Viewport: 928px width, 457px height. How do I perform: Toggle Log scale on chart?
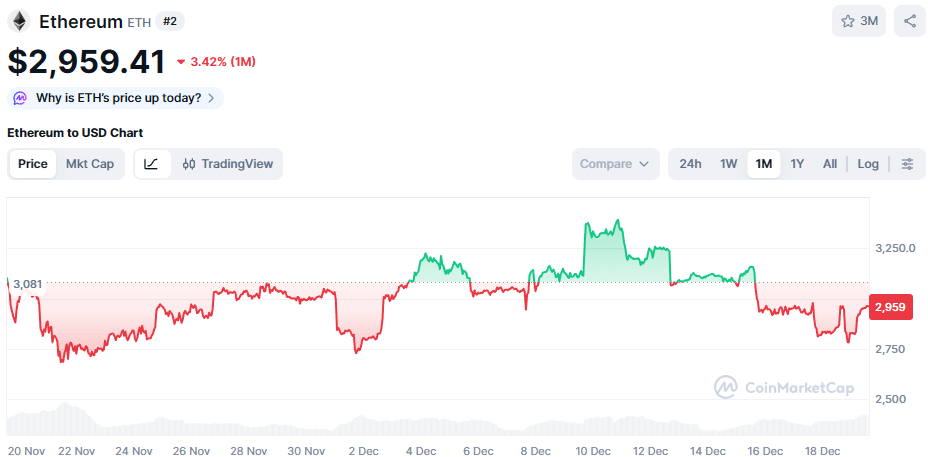[x=868, y=164]
